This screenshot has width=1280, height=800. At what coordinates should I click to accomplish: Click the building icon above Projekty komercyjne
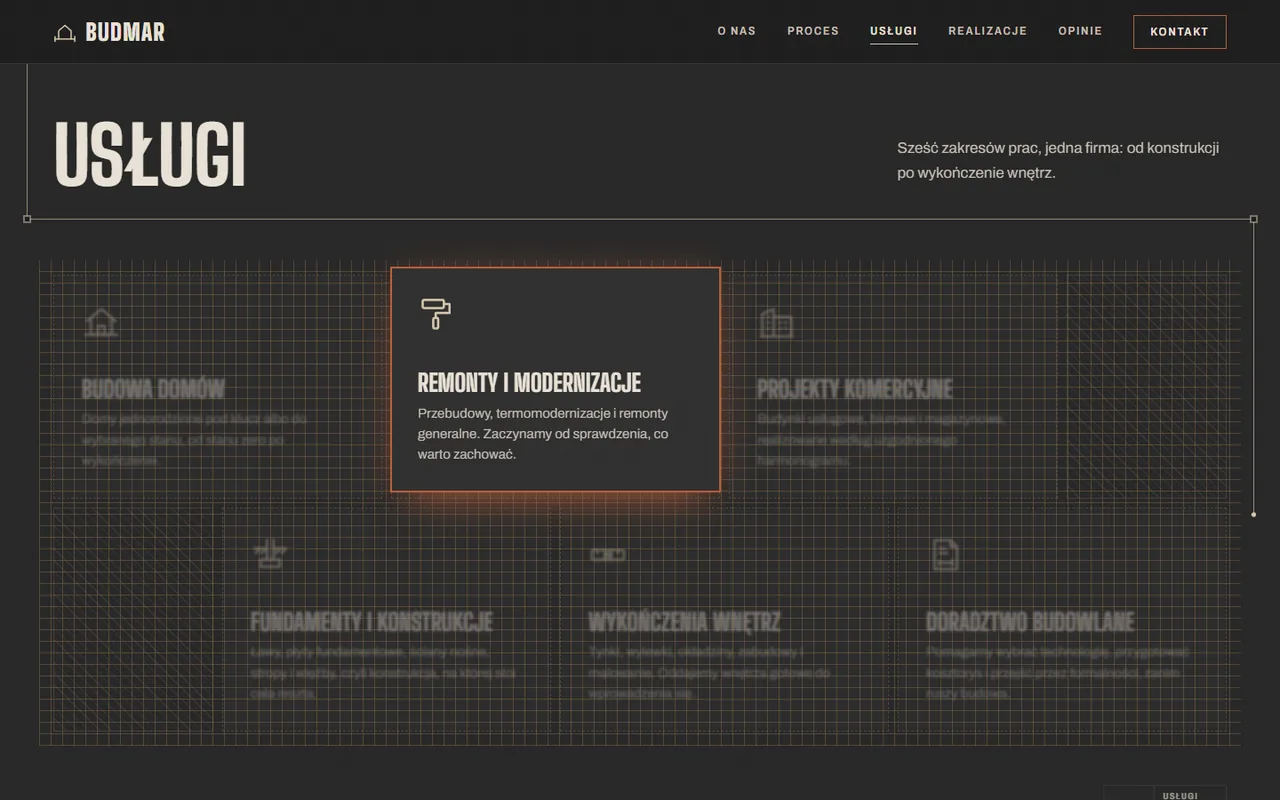775,322
